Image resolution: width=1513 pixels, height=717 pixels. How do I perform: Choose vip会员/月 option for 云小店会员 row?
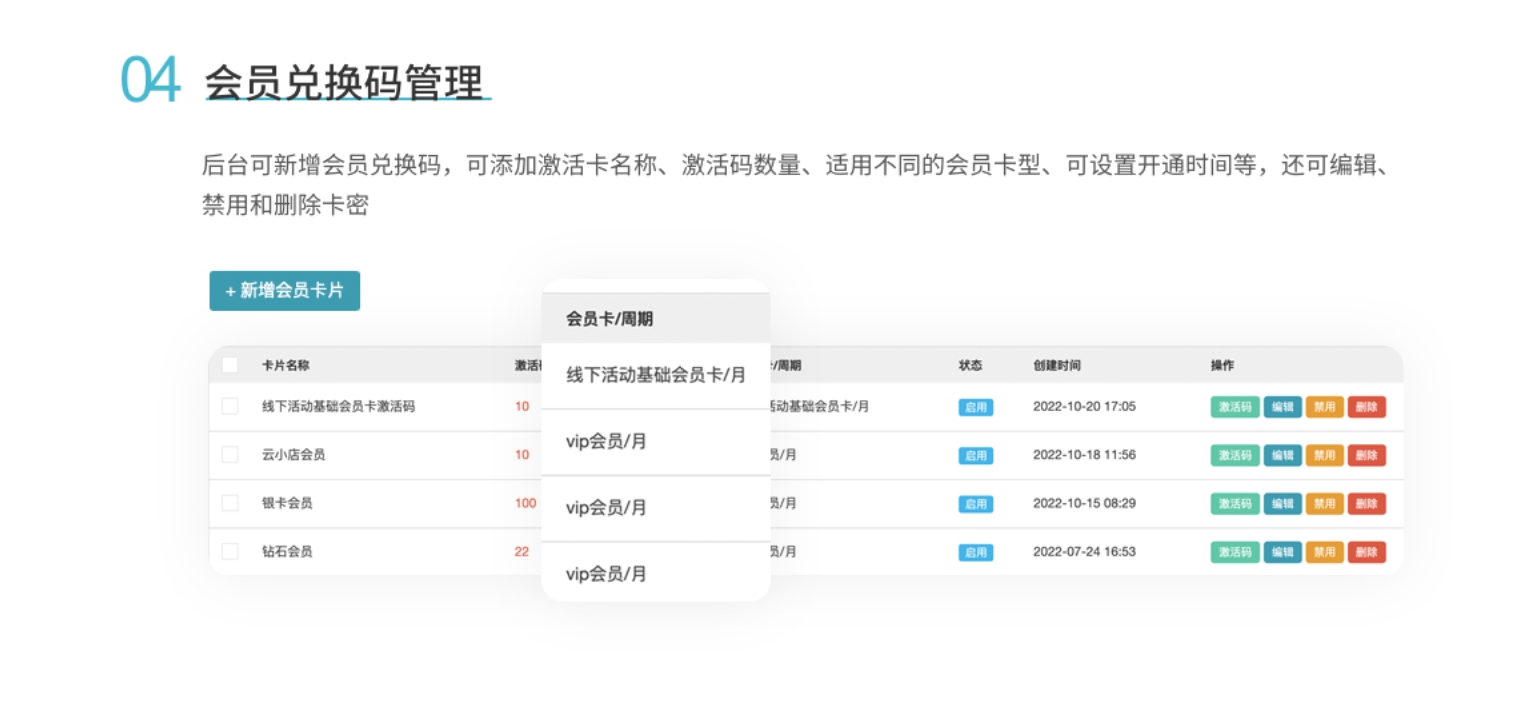click(606, 441)
